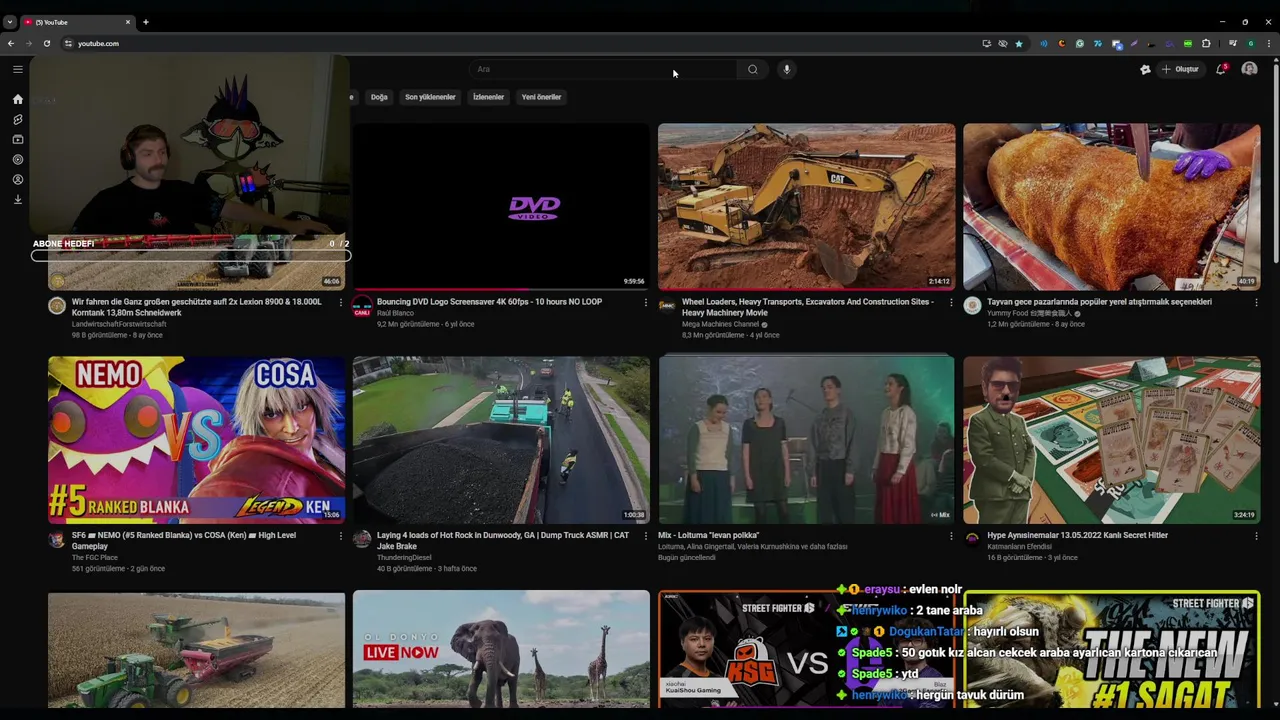Image resolution: width=1280 pixels, height=720 pixels.
Task: Open options for Hype Ayrıısınemalar Secret Hitler video
Action: 1256,536
